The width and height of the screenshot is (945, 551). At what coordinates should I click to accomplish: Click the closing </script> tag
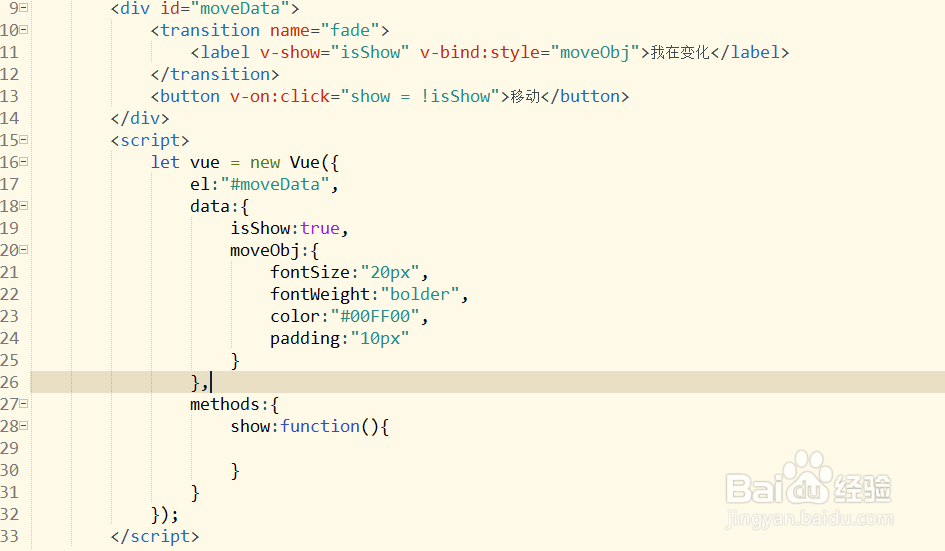coord(155,537)
